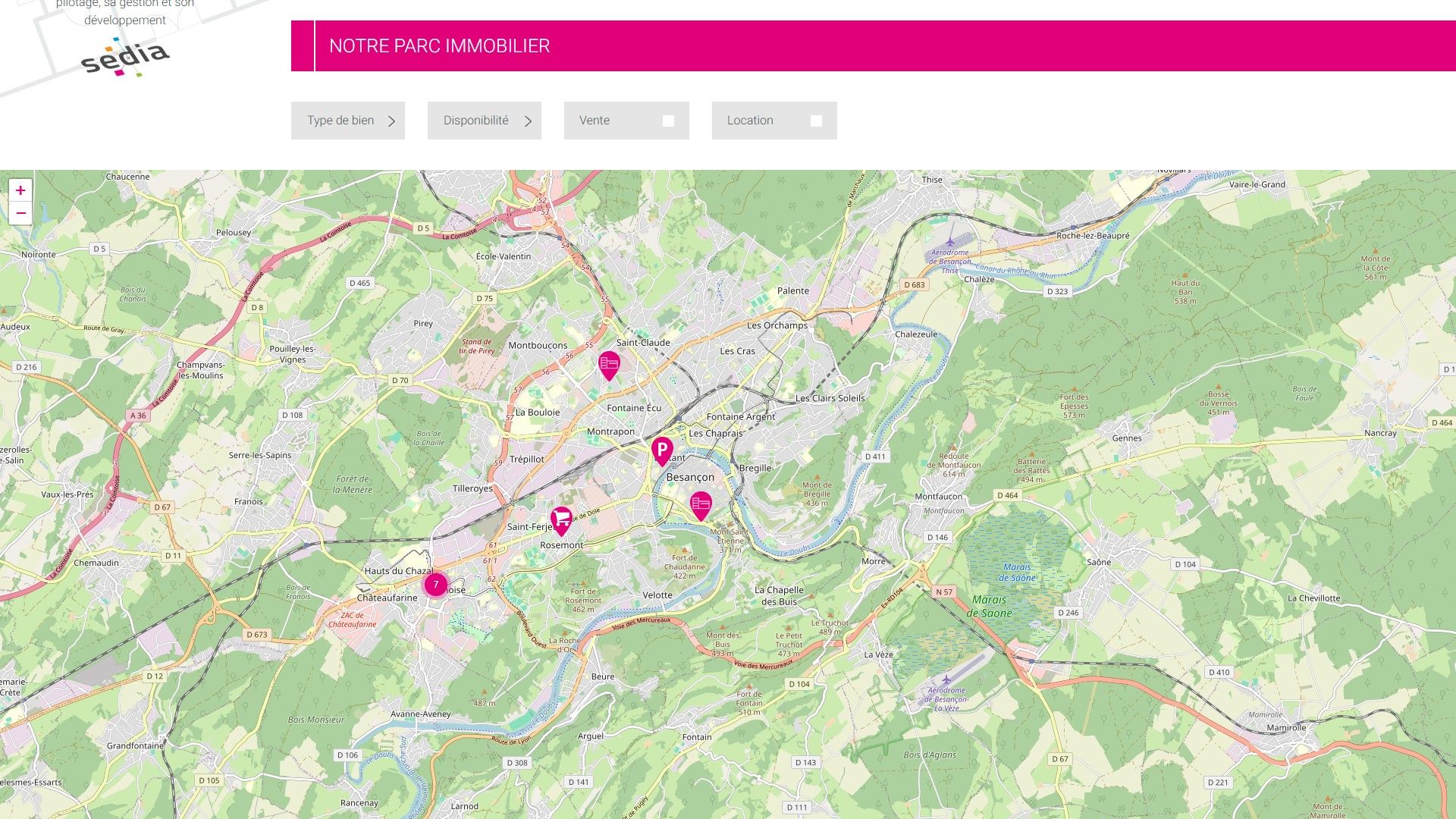Click the Grandfontaine label

135,745
